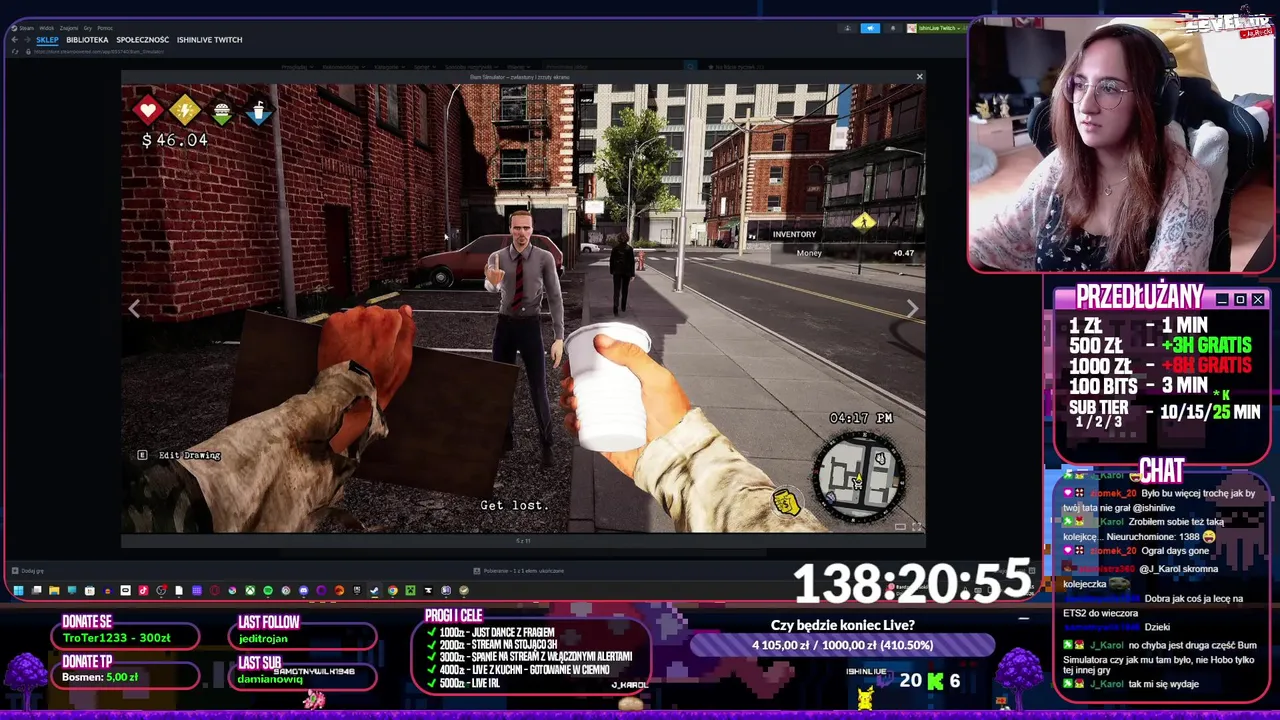Screen dimensions: 1280x720
Task: Open Google Chrome from the taskbar
Action: [x=393, y=590]
